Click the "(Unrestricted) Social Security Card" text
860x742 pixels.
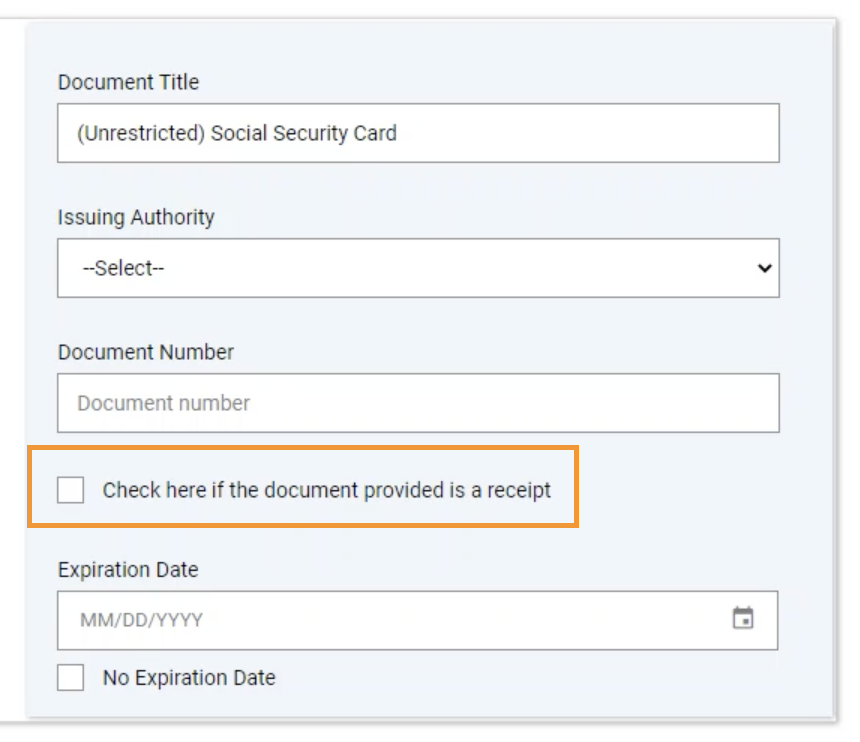[x=237, y=133]
